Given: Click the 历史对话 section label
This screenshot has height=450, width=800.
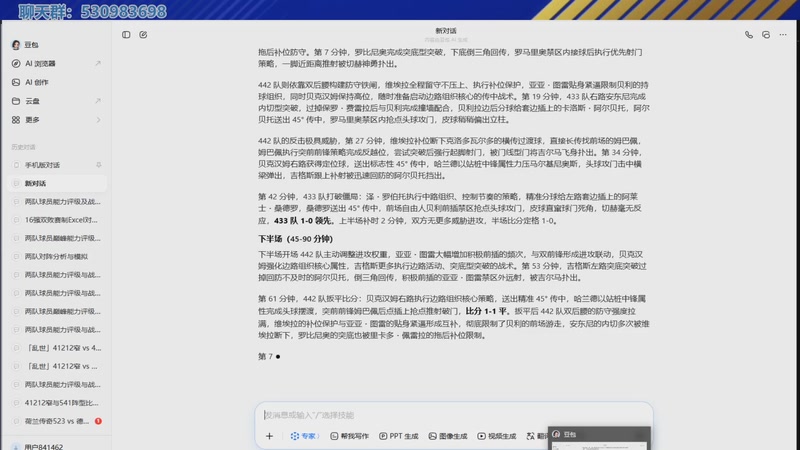Looking at the screenshot, I should (23, 147).
